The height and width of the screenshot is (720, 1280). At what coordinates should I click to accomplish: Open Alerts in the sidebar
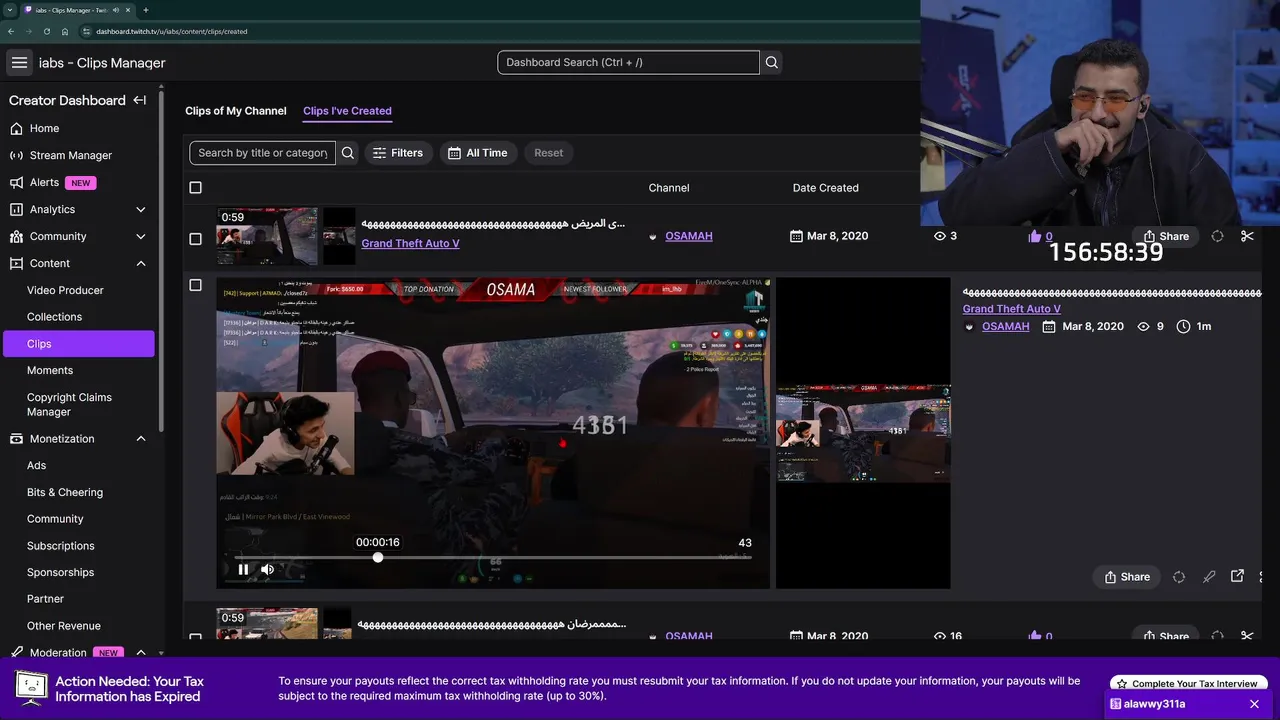click(x=44, y=182)
